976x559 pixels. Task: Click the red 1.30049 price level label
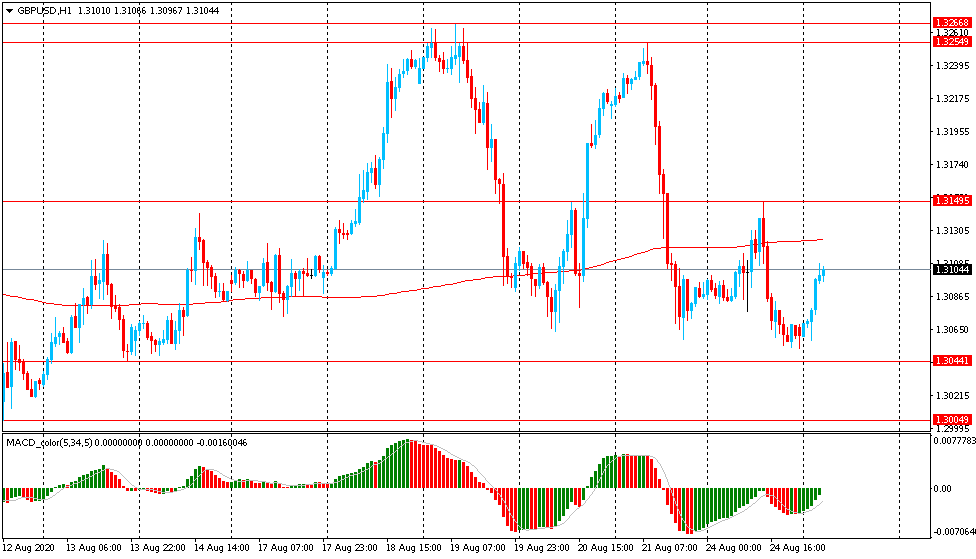tap(952, 420)
